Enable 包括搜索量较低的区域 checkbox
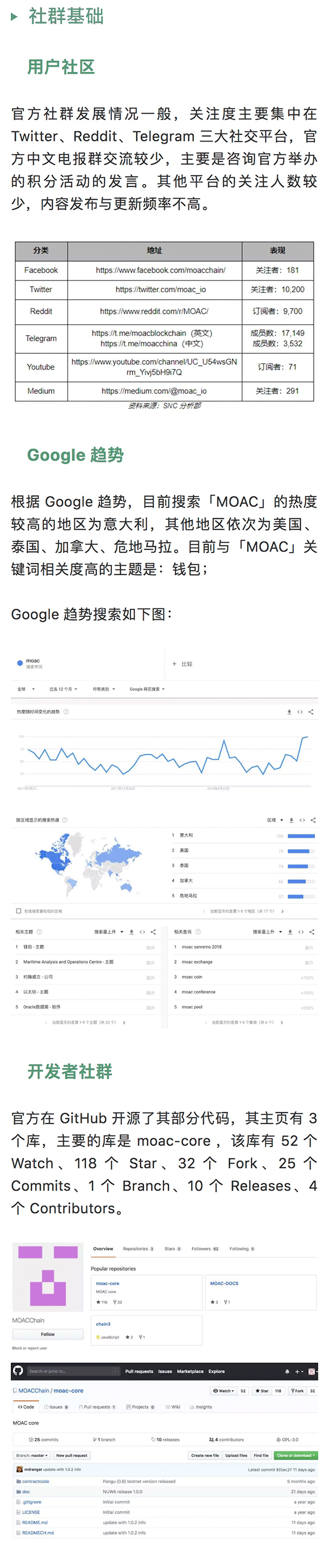This screenshot has width=329, height=1568. point(18,911)
